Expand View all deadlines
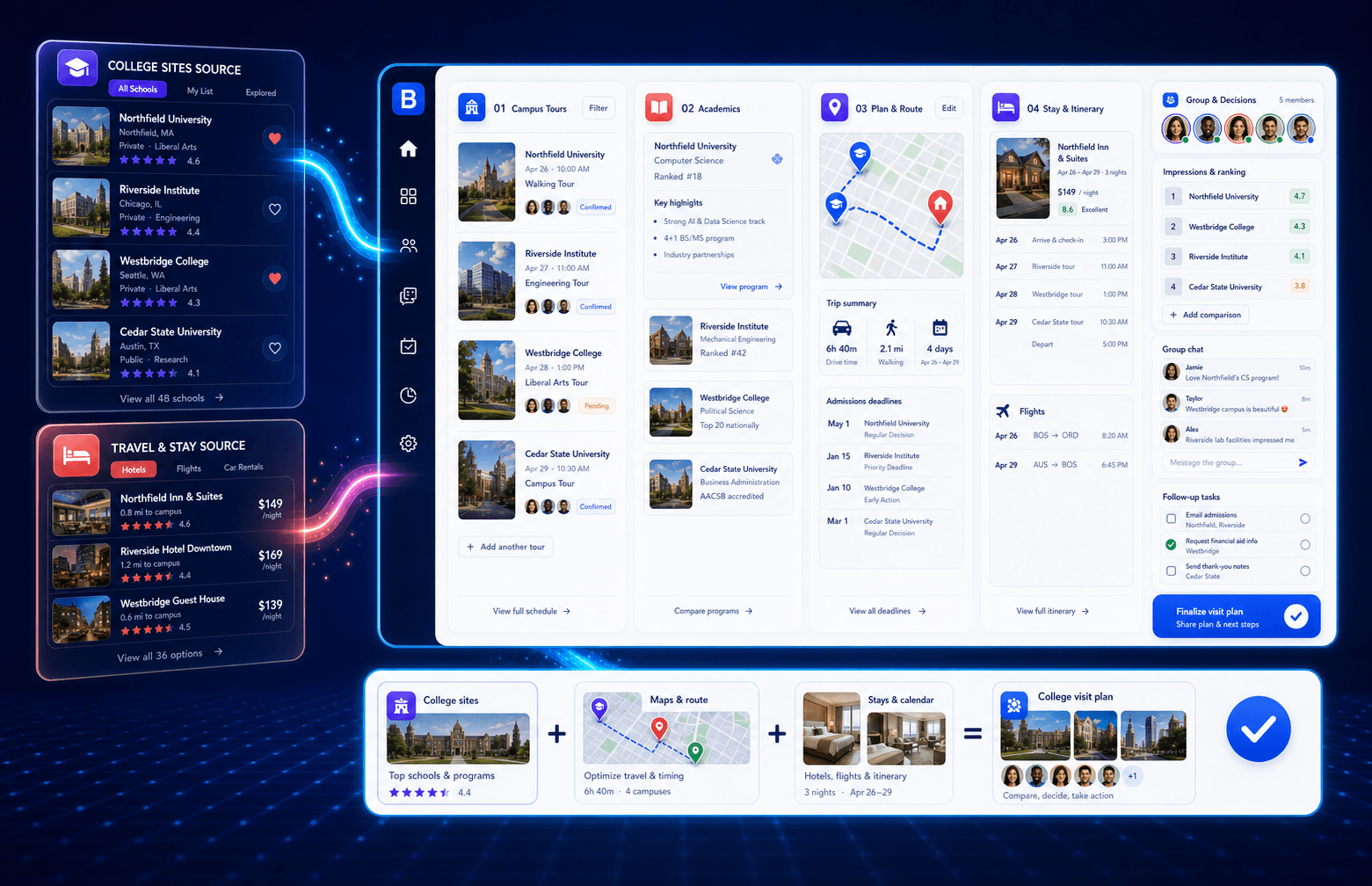The image size is (1372, 886). click(887, 611)
